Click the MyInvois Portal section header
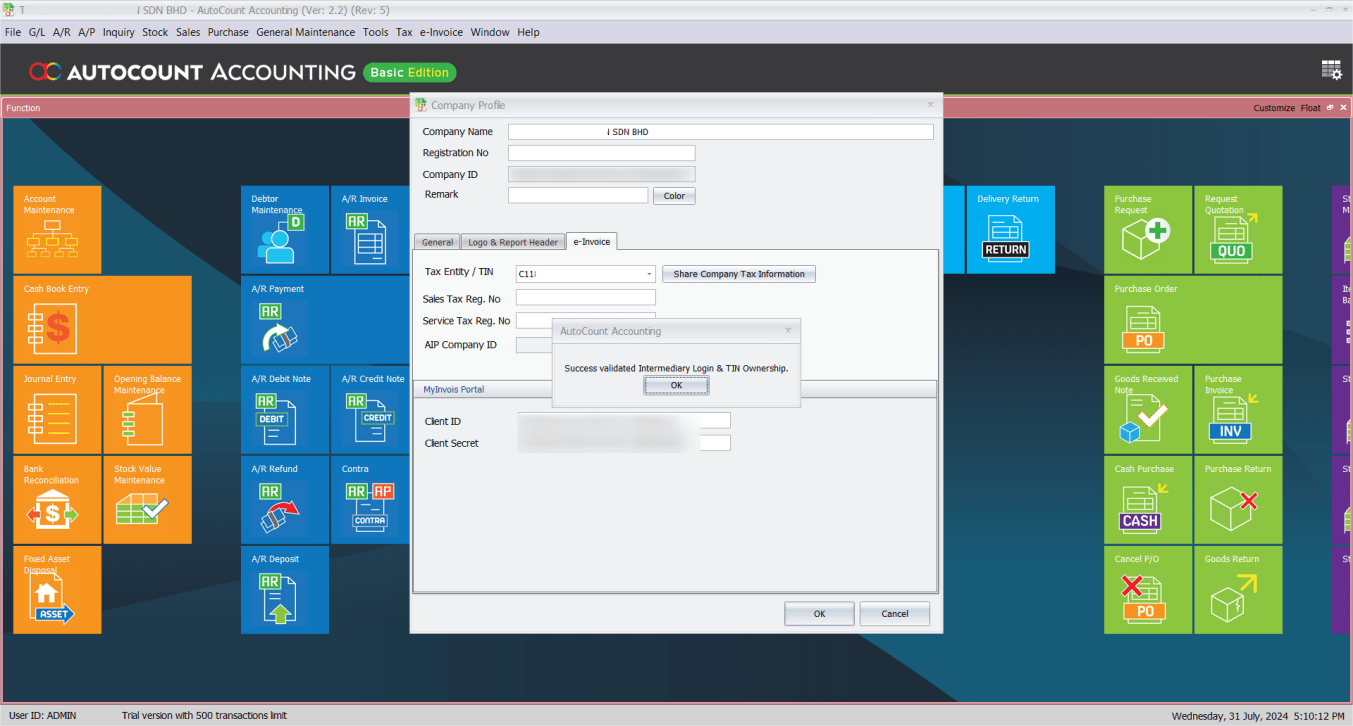This screenshot has height=726, width=1353. [x=675, y=389]
